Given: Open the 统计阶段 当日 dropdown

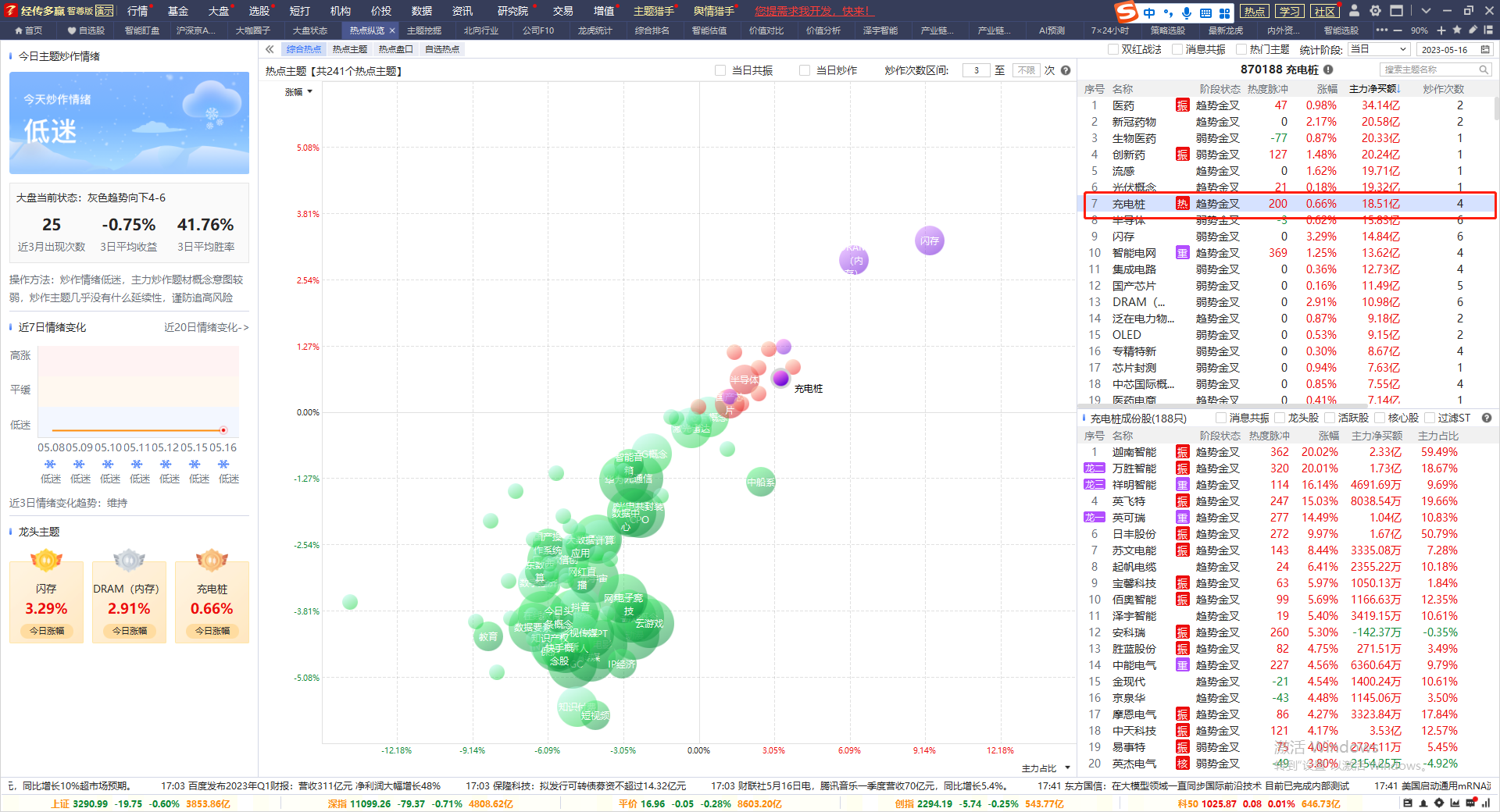Looking at the screenshot, I should (1379, 49).
